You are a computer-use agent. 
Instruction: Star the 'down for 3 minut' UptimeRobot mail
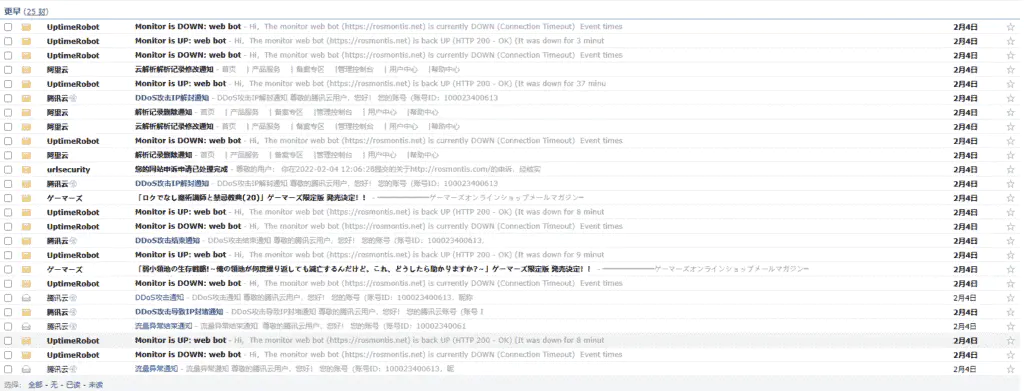pyautogui.click(x=1010, y=41)
